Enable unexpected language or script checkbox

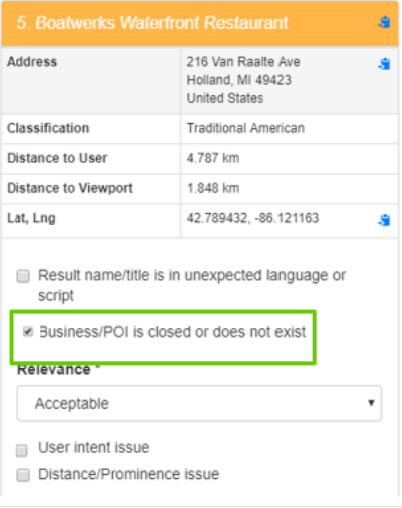pyautogui.click(x=23, y=276)
